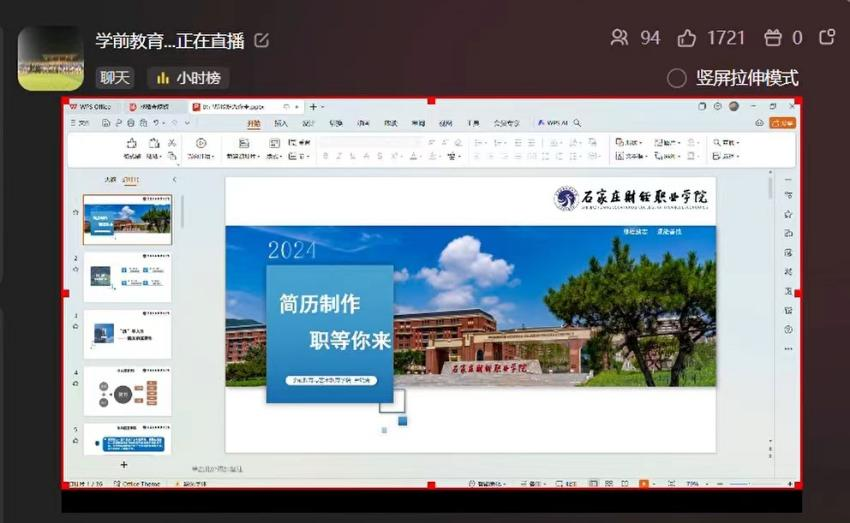Click the search magnifier beside WPS AI
This screenshot has width=850, height=523.
tap(577, 123)
